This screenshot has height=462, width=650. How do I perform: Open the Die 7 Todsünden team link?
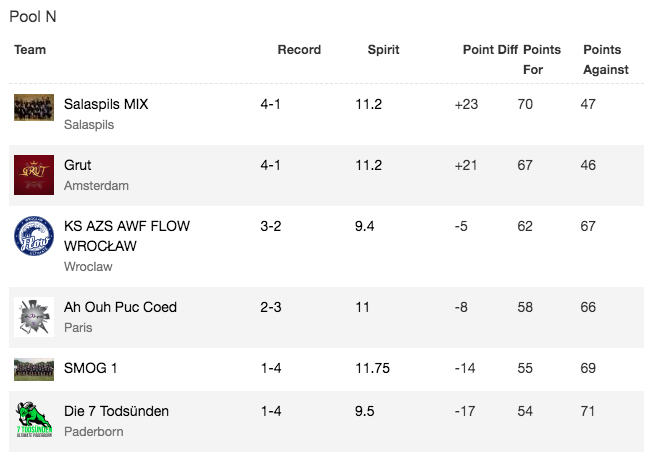[x=116, y=411]
